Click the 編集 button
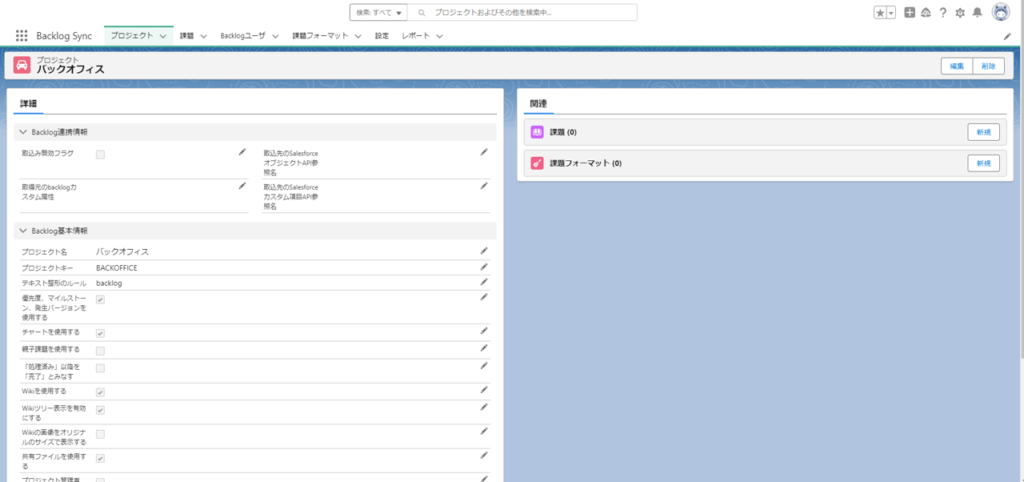 (957, 66)
